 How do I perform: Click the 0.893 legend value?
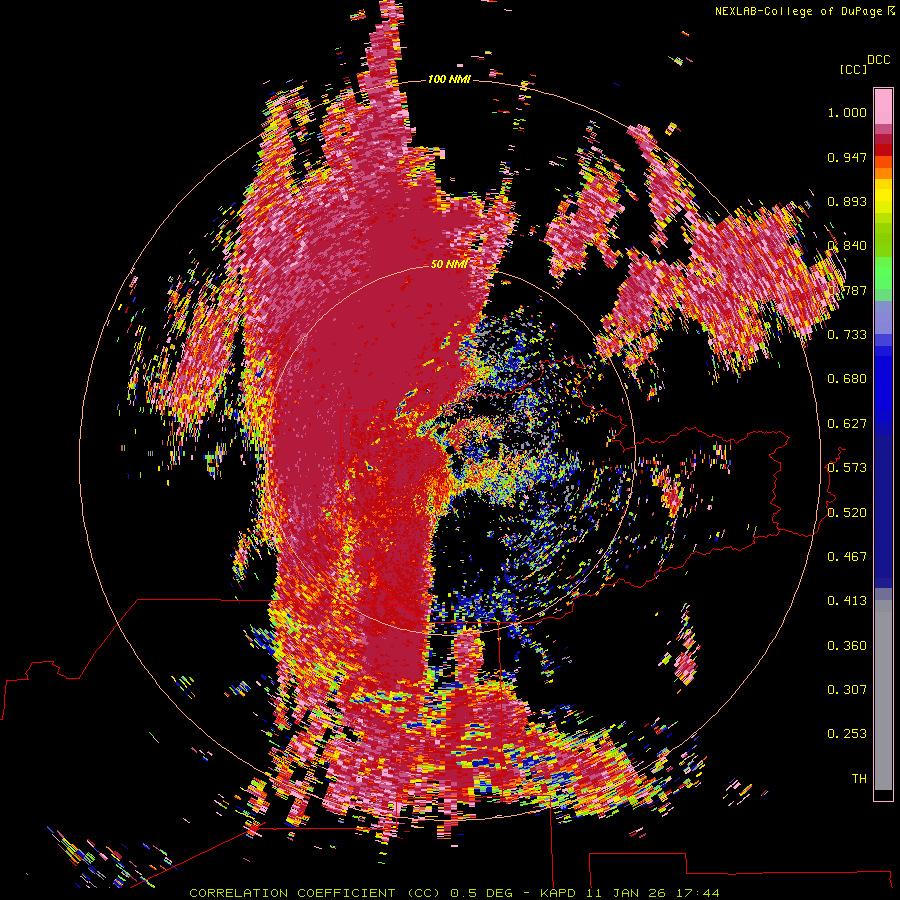click(847, 201)
